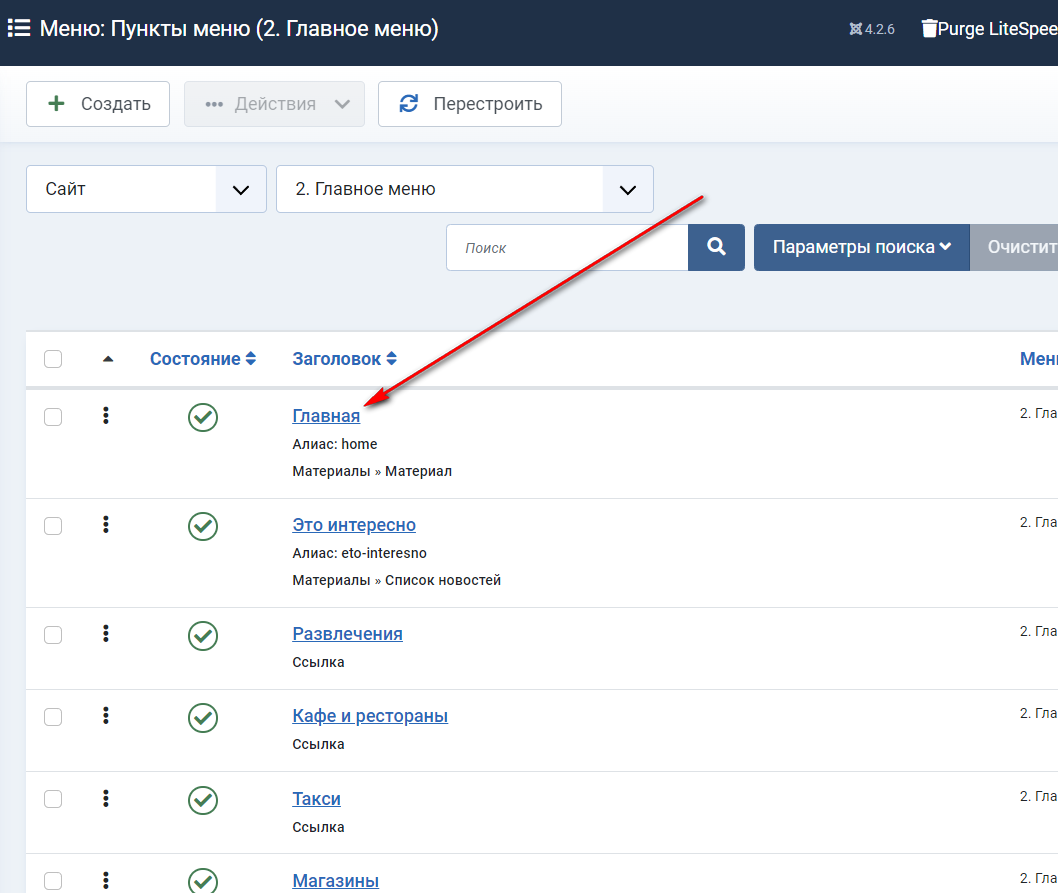Viewport: 1058px width, 893px height.
Task: Toggle the published status icon for Главная
Action: 203,417
